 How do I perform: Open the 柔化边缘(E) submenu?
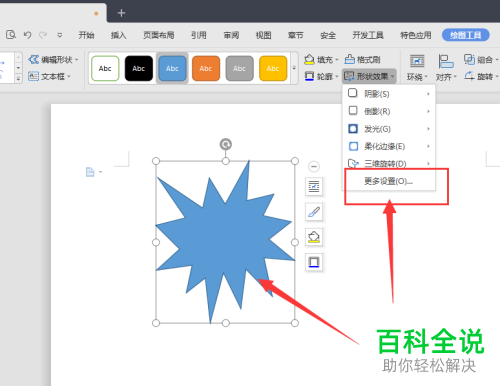point(389,146)
